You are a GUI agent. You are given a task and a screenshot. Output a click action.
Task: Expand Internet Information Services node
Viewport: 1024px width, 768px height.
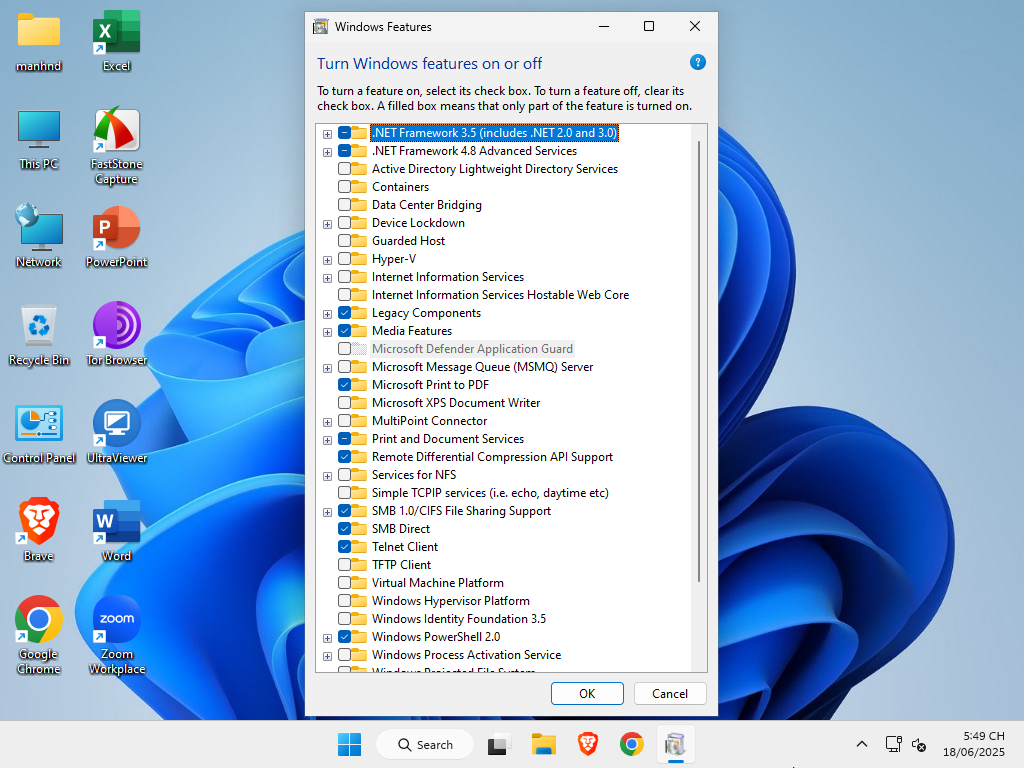click(x=327, y=278)
